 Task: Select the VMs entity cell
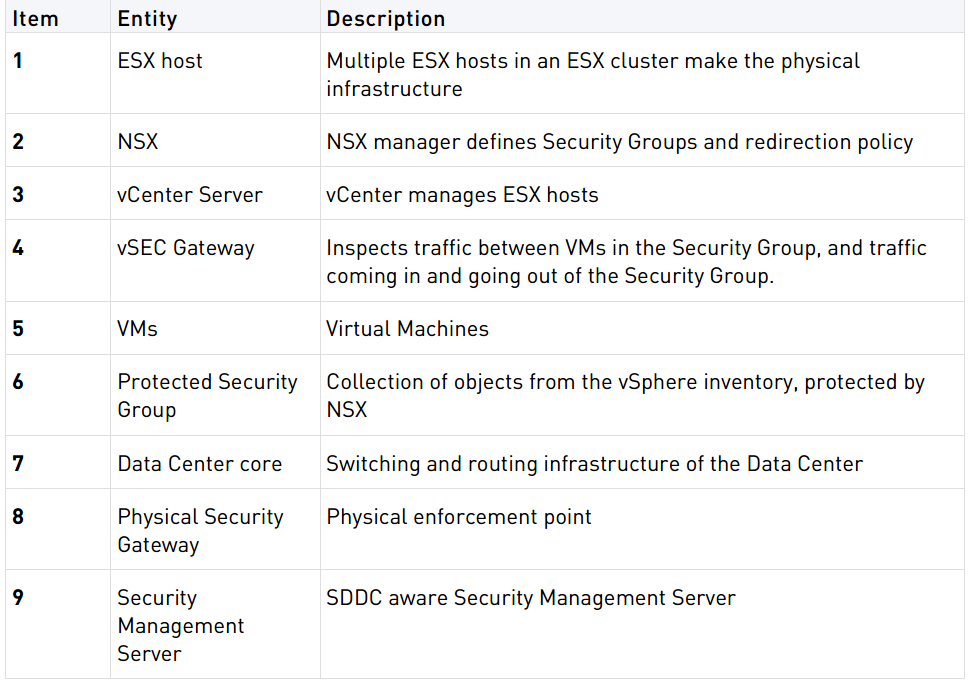[x=215, y=329]
